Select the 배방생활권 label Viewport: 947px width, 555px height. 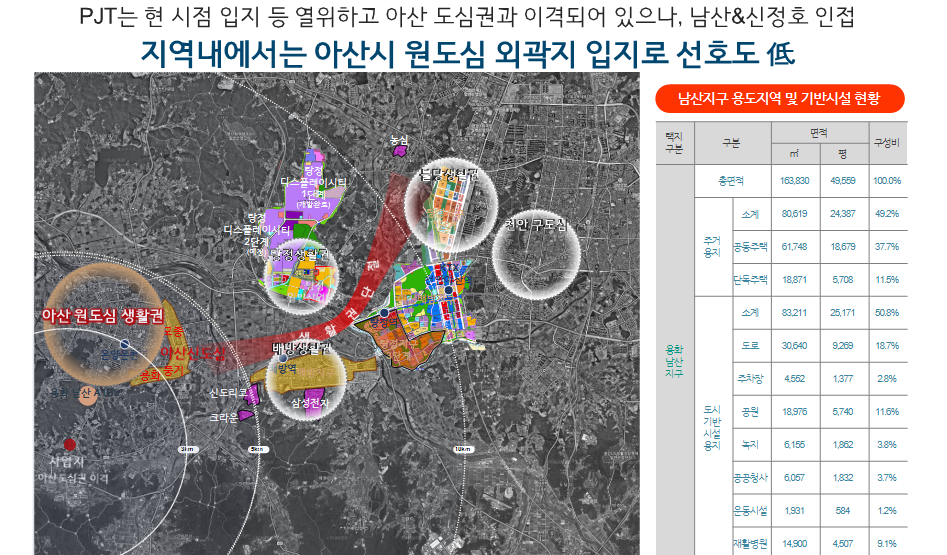point(301,348)
